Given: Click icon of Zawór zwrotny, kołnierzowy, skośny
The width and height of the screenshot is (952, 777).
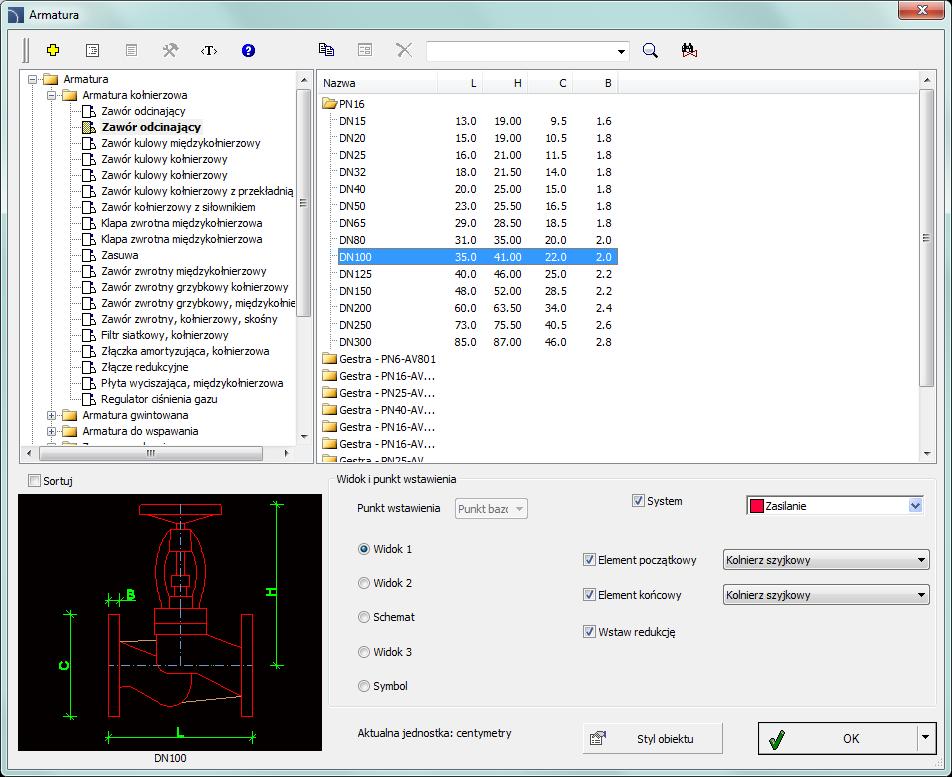Looking at the screenshot, I should pyautogui.click(x=89, y=319).
